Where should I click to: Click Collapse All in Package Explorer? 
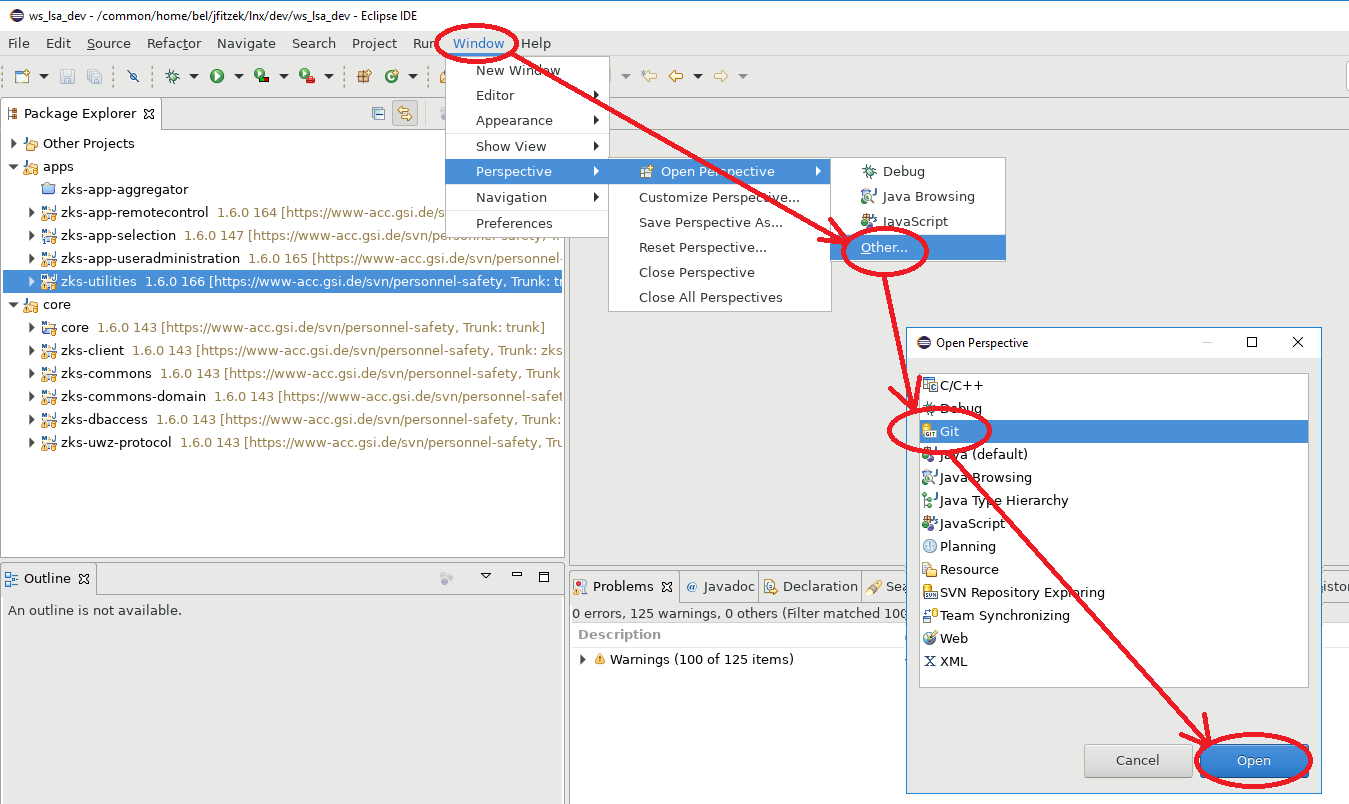378,114
